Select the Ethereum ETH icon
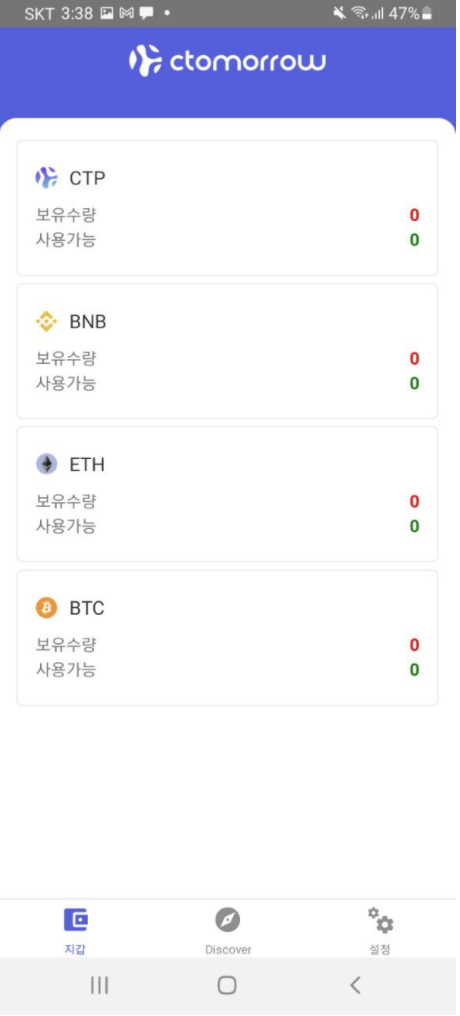The image size is (460, 1016). pos(46,464)
